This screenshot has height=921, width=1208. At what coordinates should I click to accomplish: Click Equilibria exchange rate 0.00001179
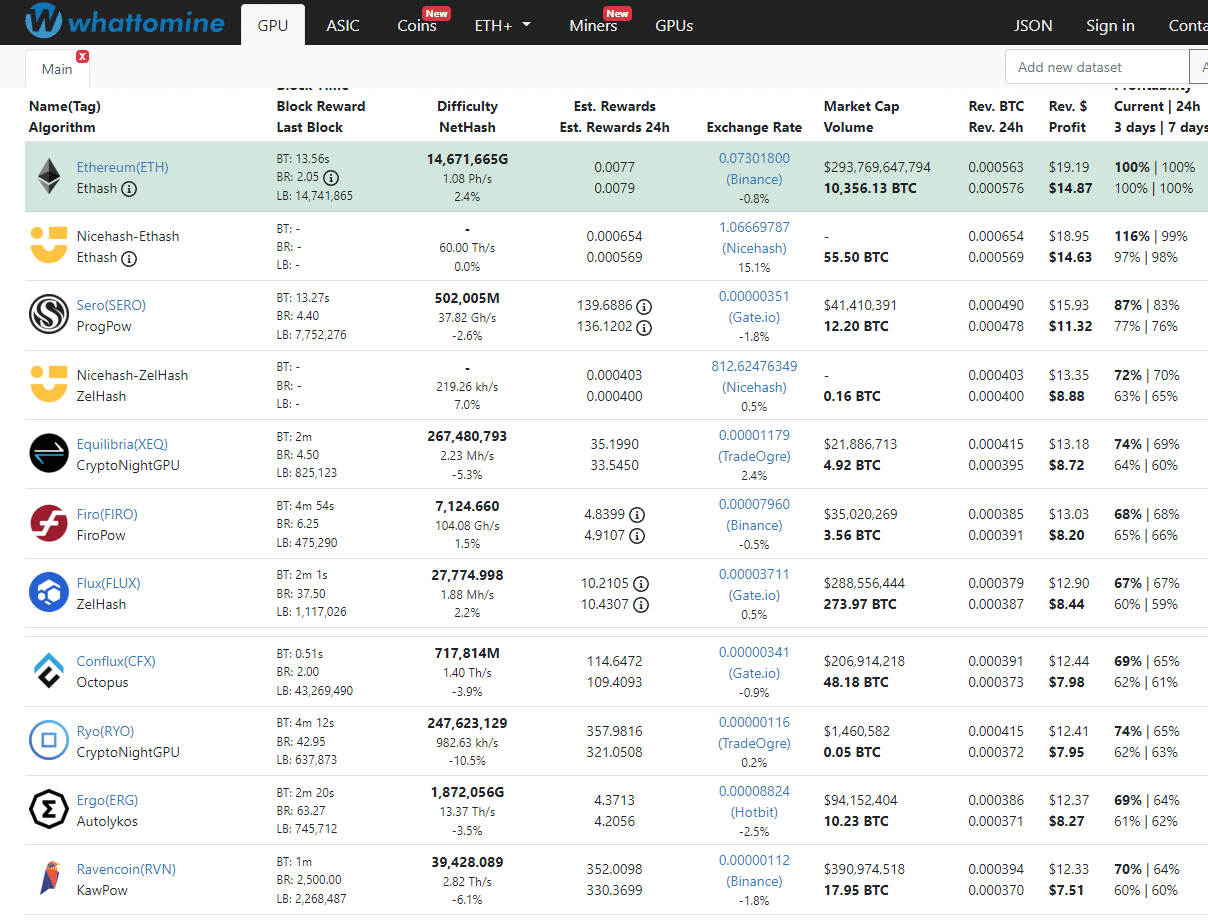[754, 435]
